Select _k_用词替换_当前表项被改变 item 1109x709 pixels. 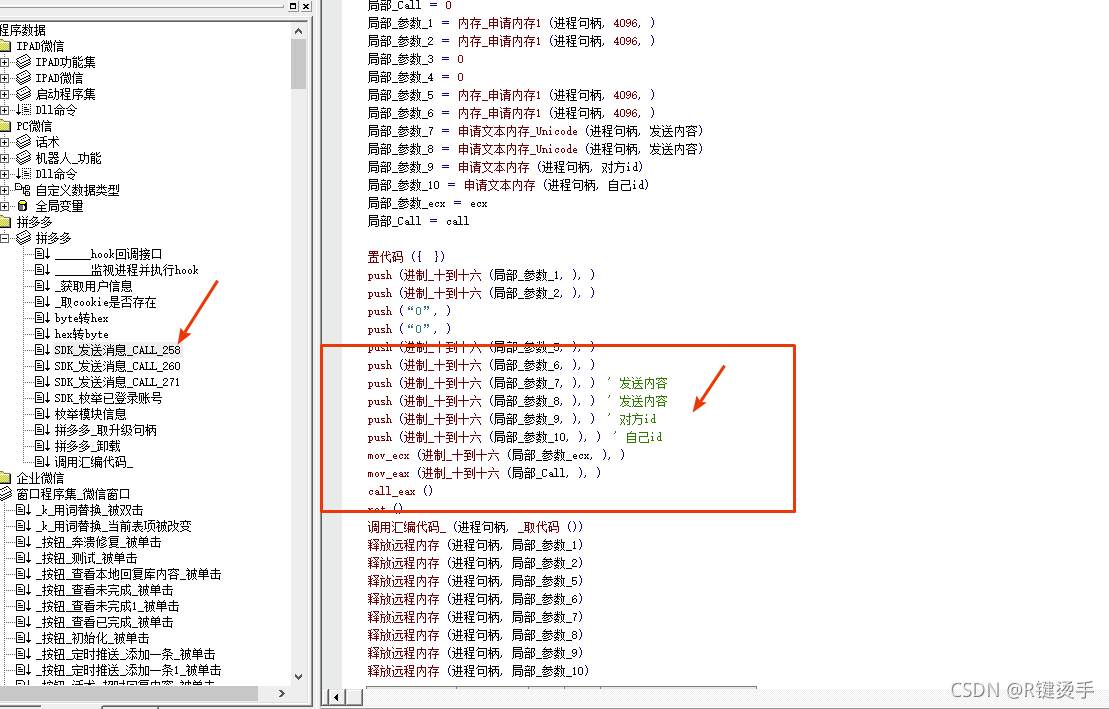tap(114, 526)
